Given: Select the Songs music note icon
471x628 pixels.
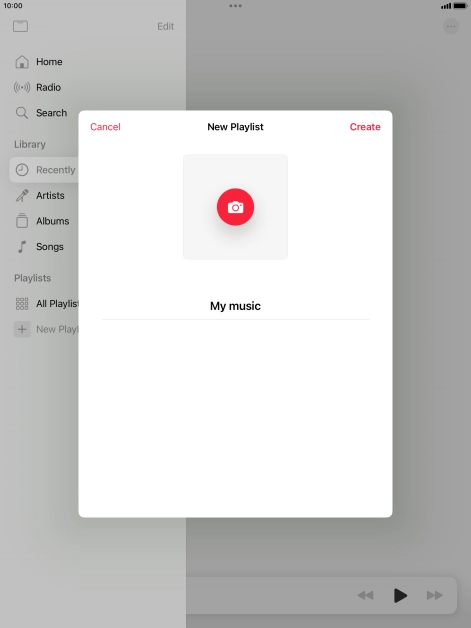Looking at the screenshot, I should coord(22,247).
